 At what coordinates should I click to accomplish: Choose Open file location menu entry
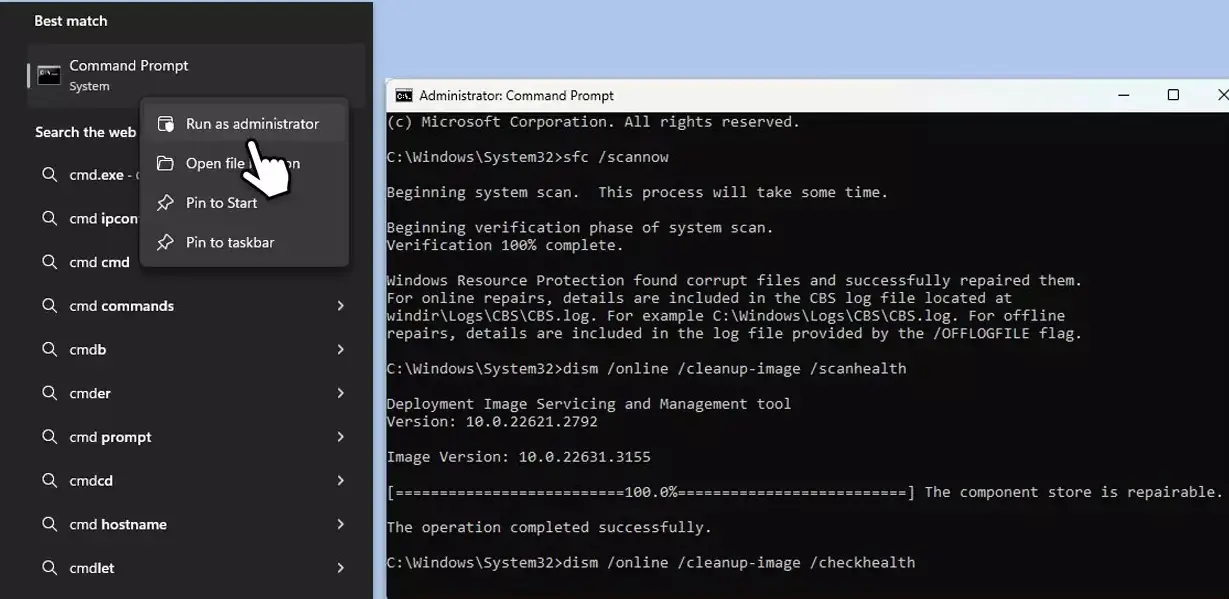coord(244,163)
